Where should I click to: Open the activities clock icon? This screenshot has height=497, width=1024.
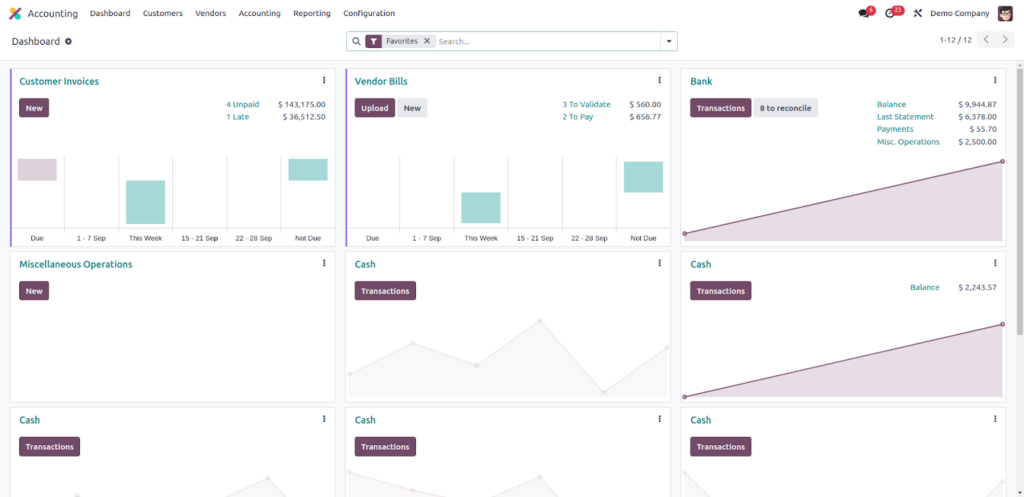click(890, 13)
